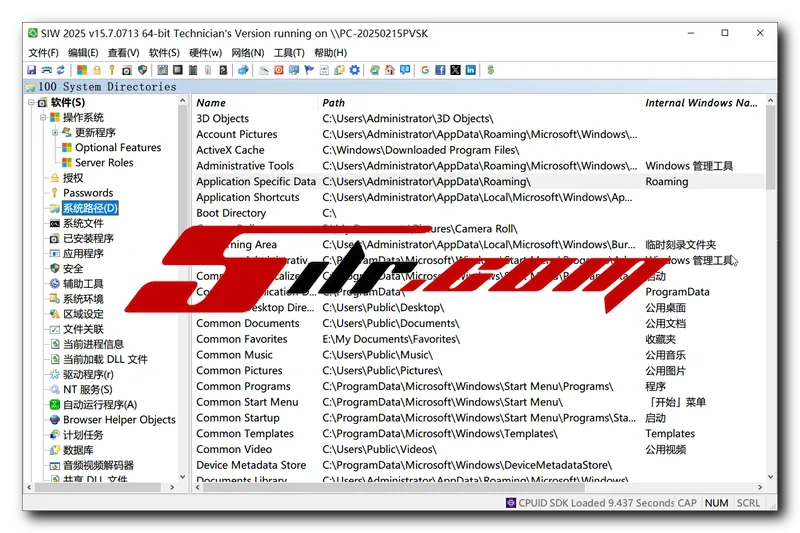
Task: Select Server Roles in the tree
Action: click(104, 163)
